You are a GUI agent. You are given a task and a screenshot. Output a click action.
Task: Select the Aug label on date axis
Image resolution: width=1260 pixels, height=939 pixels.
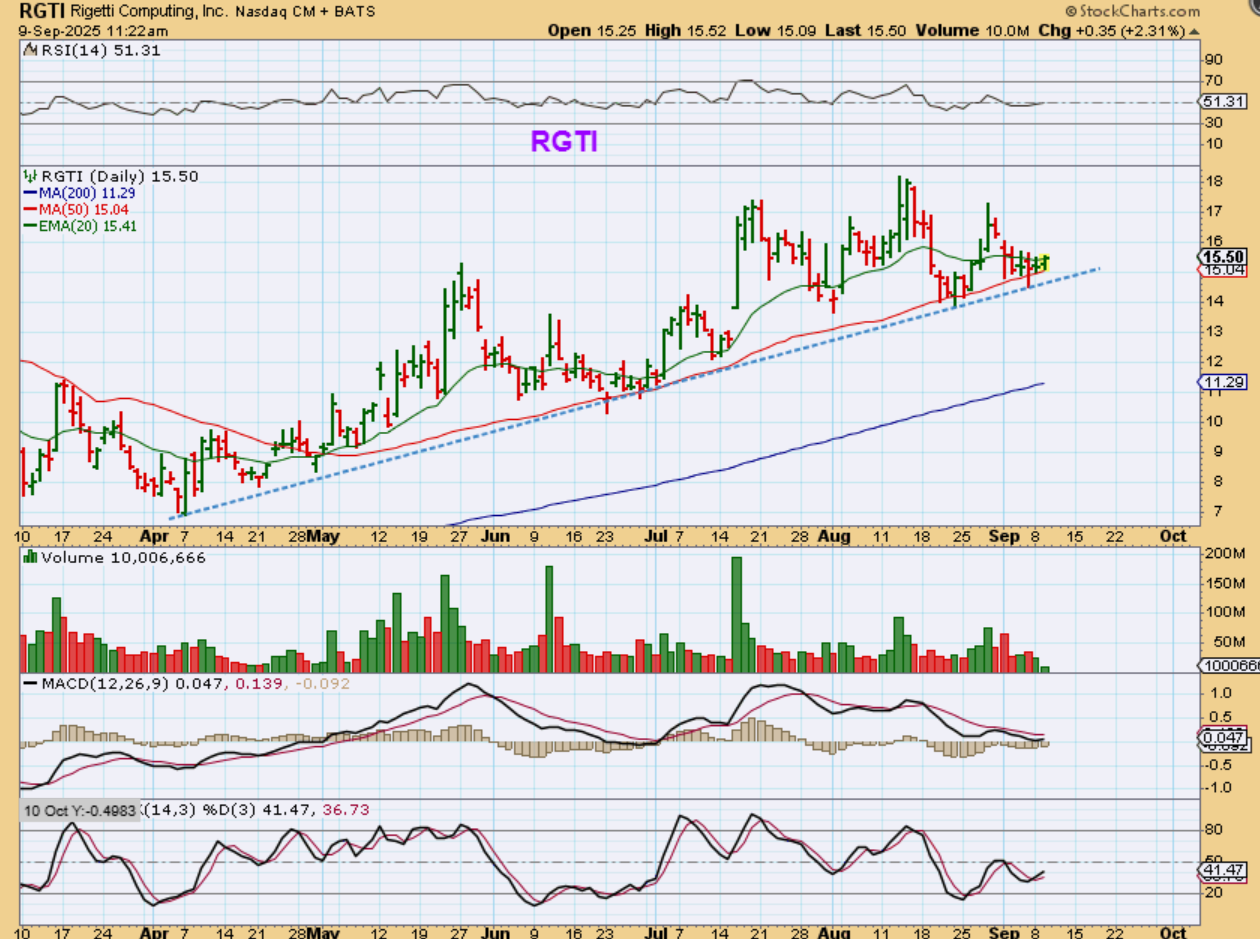834,536
